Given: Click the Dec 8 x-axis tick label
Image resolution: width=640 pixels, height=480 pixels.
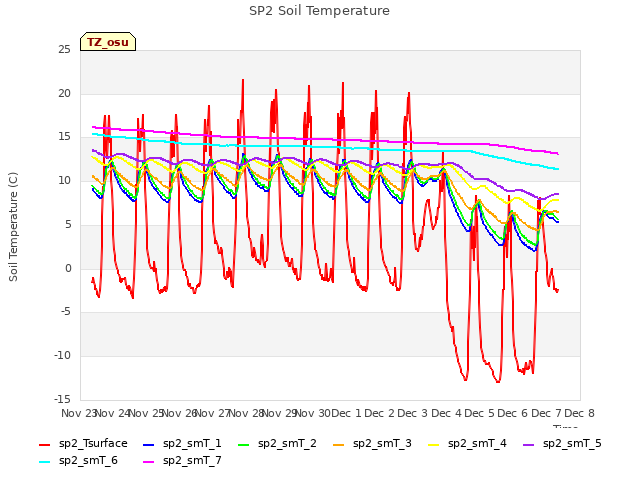Looking at the screenshot, I should [x=579, y=413].
